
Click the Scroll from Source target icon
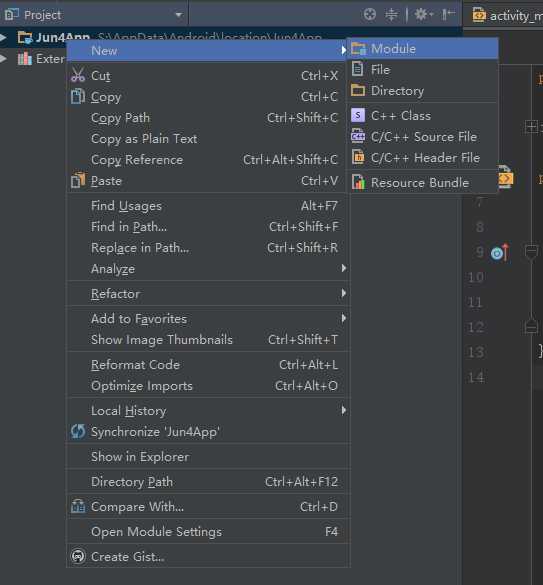369,15
